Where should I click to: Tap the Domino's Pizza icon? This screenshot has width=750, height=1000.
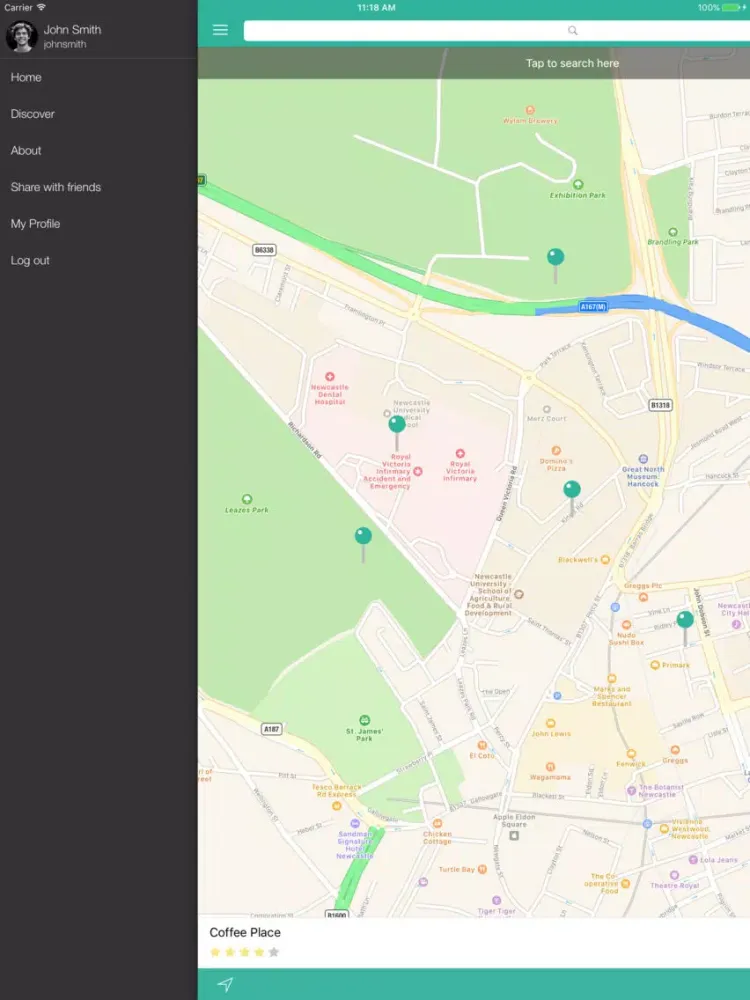pyautogui.click(x=556, y=450)
